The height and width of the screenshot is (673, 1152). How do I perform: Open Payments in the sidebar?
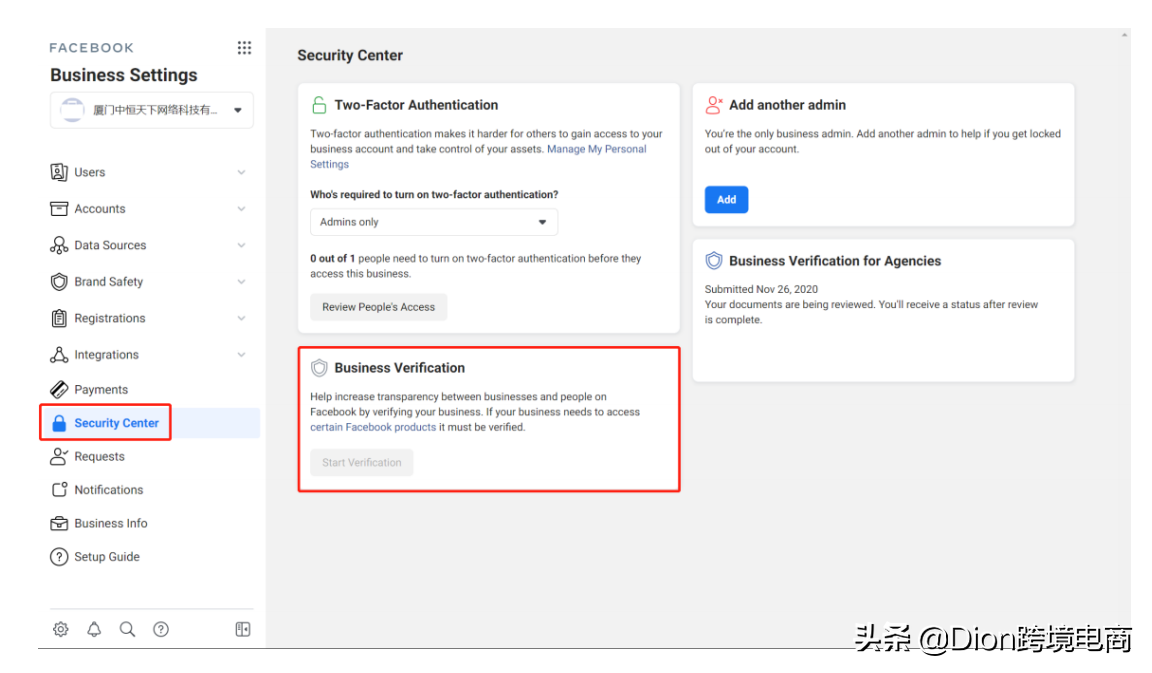coord(101,389)
